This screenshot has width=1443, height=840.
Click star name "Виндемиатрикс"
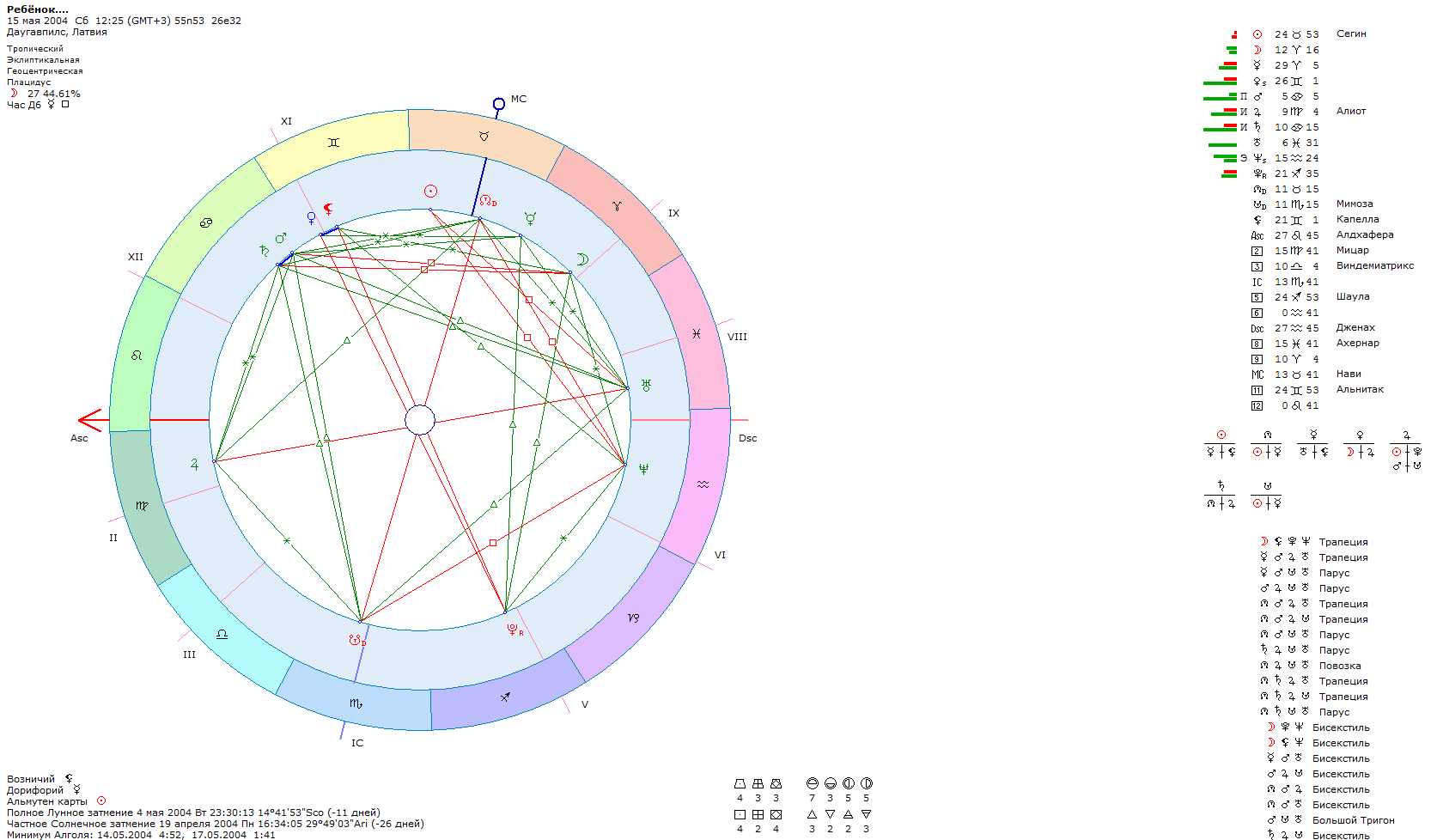pyautogui.click(x=1375, y=265)
